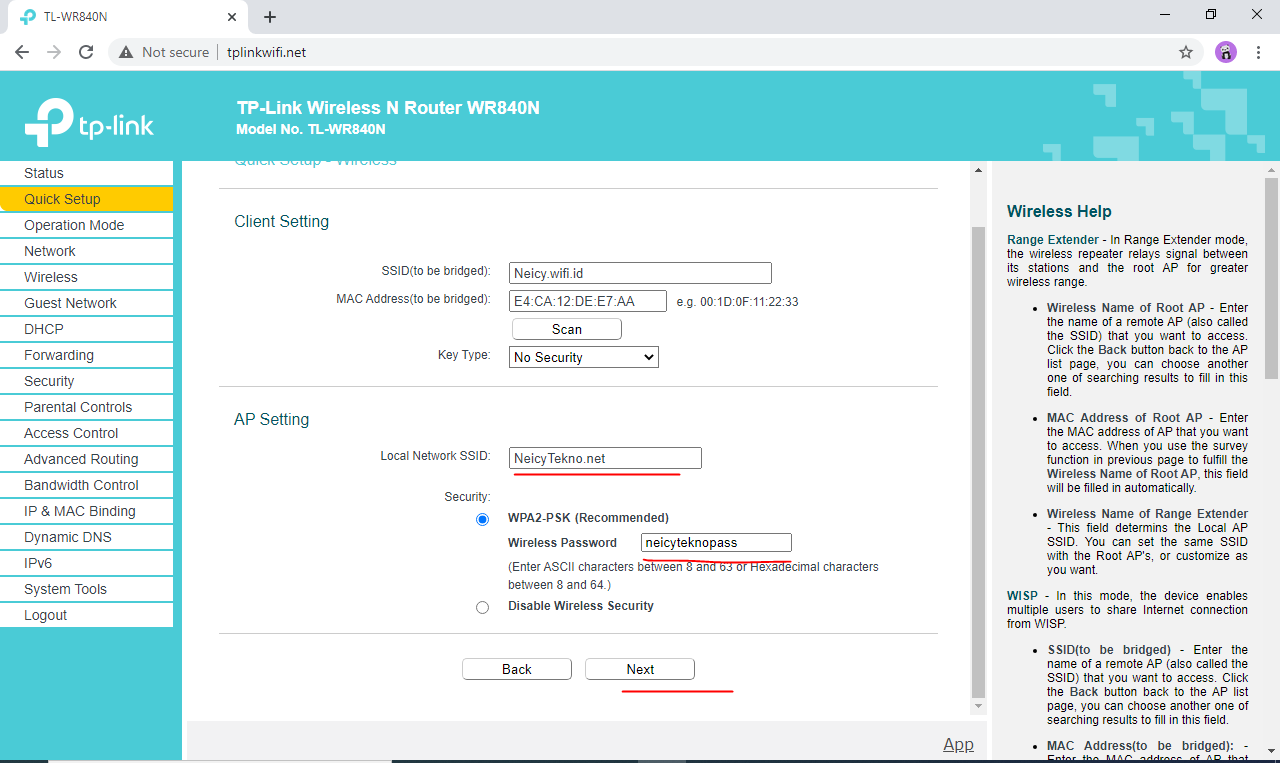The height and width of the screenshot is (763, 1280).
Task: Click the address bar URL
Action: (x=266, y=52)
